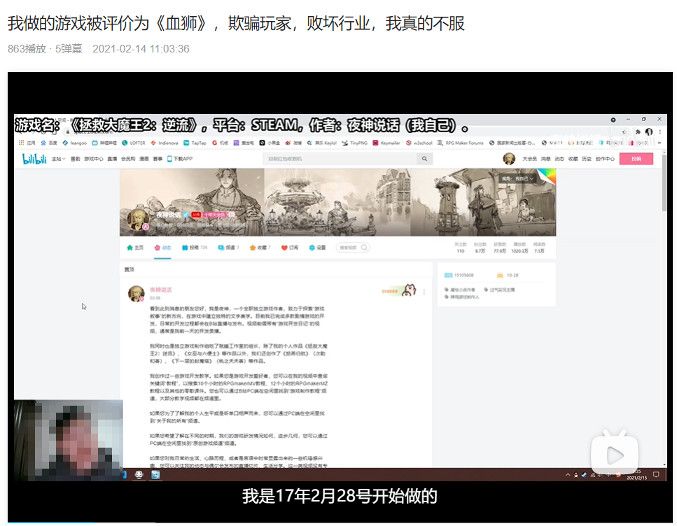This screenshot has width=677, height=526.
Task: Click inside the Bilibili search input field
Action: point(340,159)
